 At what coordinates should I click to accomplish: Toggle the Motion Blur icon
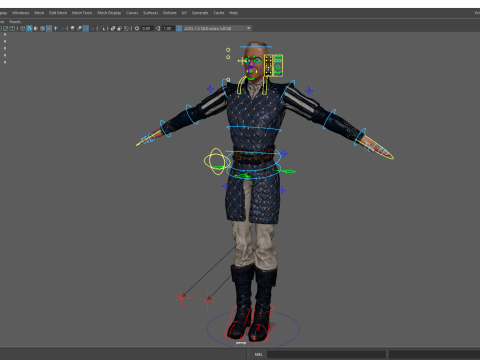tap(79, 28)
